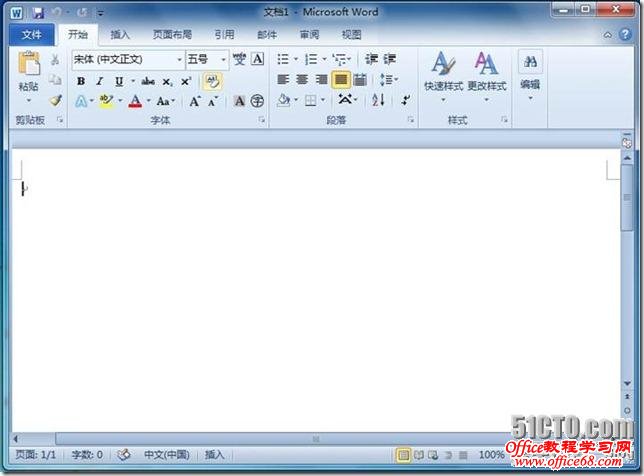Click the Clear Formatting icon
The height and width of the screenshot is (476, 644).
pos(212,81)
